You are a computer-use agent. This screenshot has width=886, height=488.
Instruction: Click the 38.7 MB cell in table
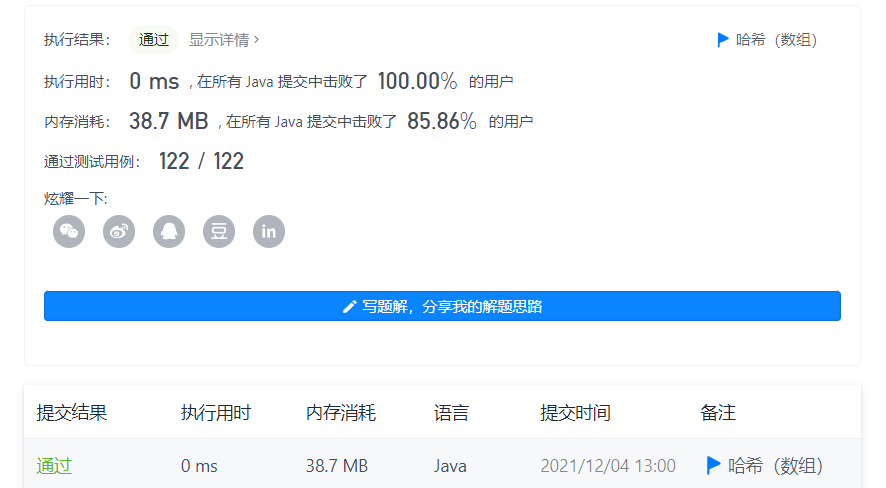click(x=337, y=466)
